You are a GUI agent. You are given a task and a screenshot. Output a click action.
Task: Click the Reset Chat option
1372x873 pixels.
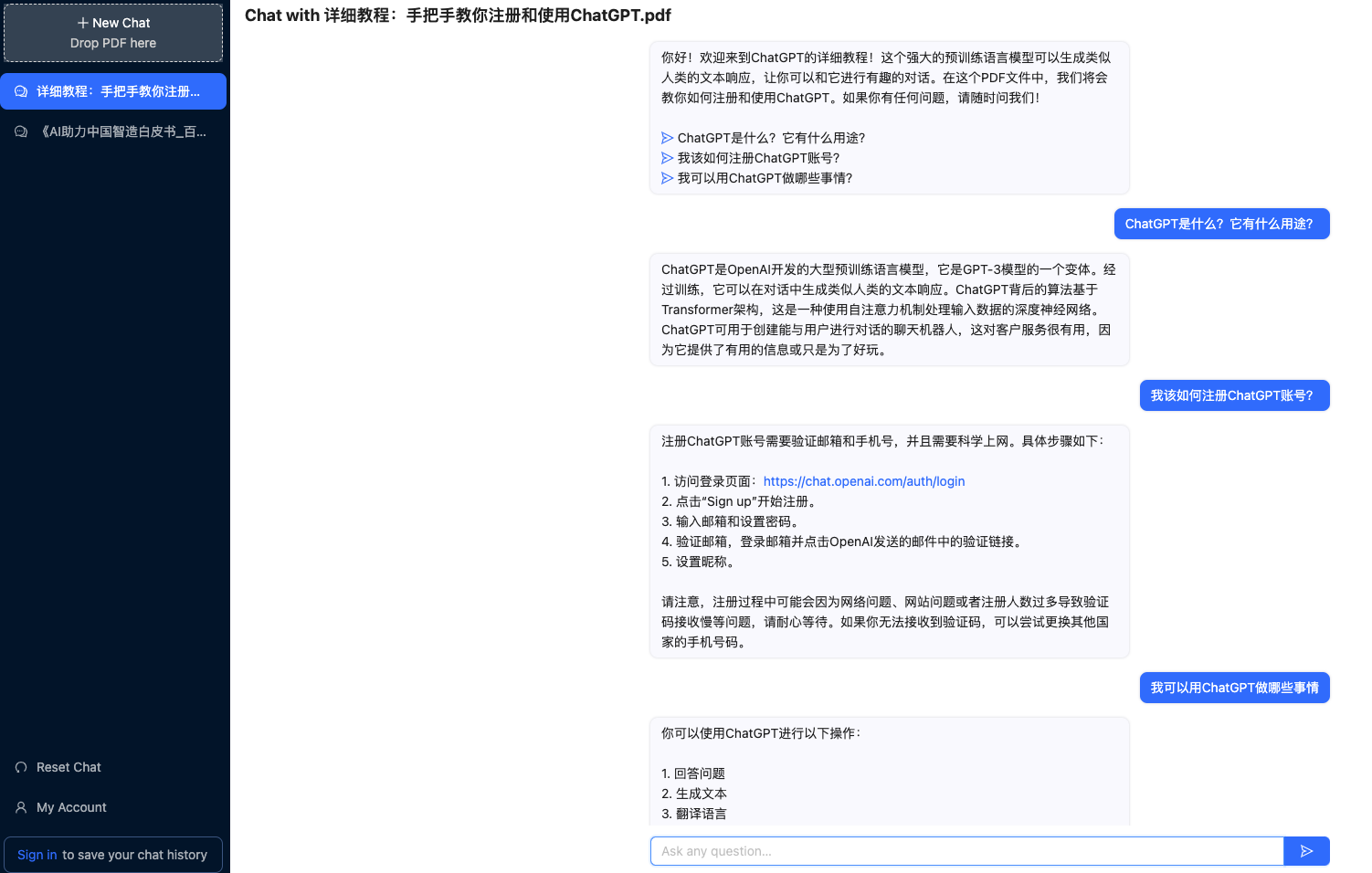[68, 767]
